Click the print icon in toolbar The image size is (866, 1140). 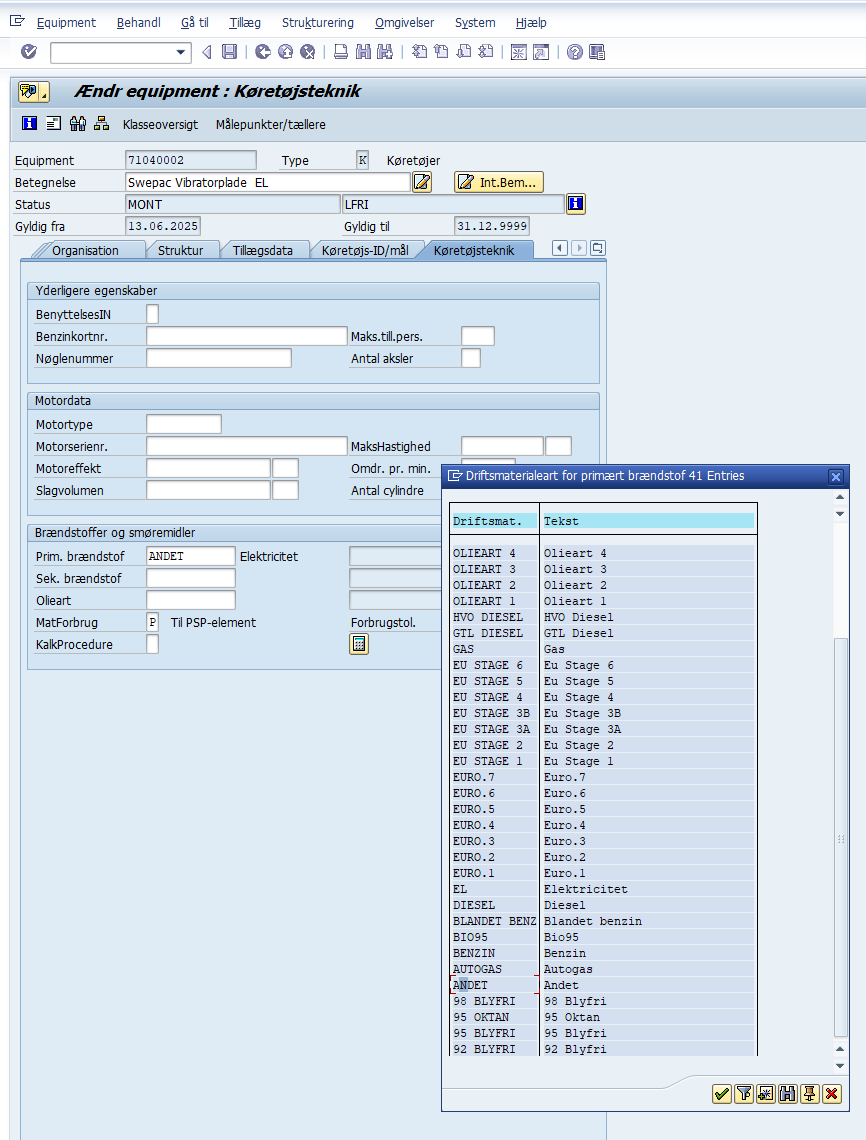[x=341, y=52]
